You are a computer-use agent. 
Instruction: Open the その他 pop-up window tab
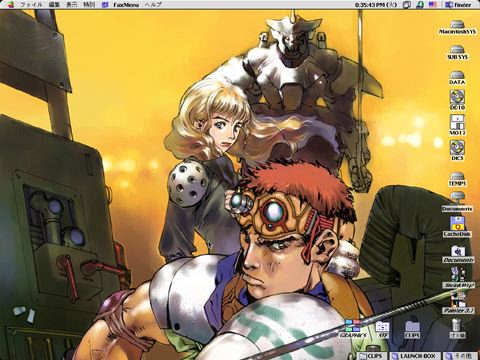[459, 356]
